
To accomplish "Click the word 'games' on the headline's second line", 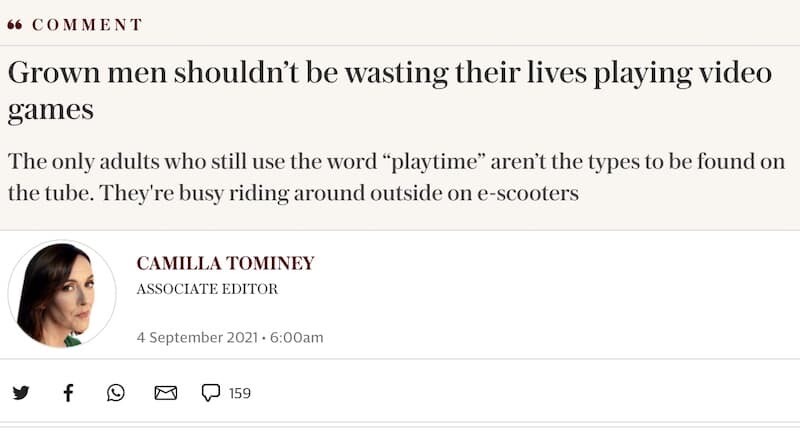I will (x=51, y=110).
